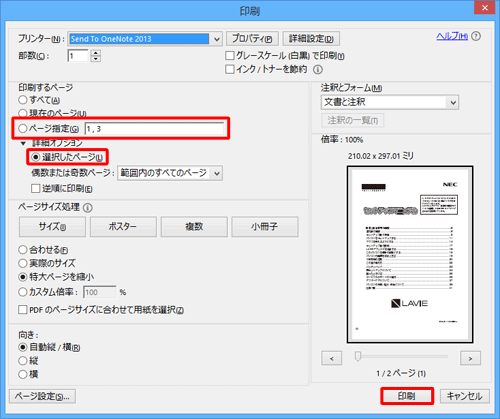Click the help question mark icon
The image size is (500, 419).
pyautogui.click(x=476, y=36)
